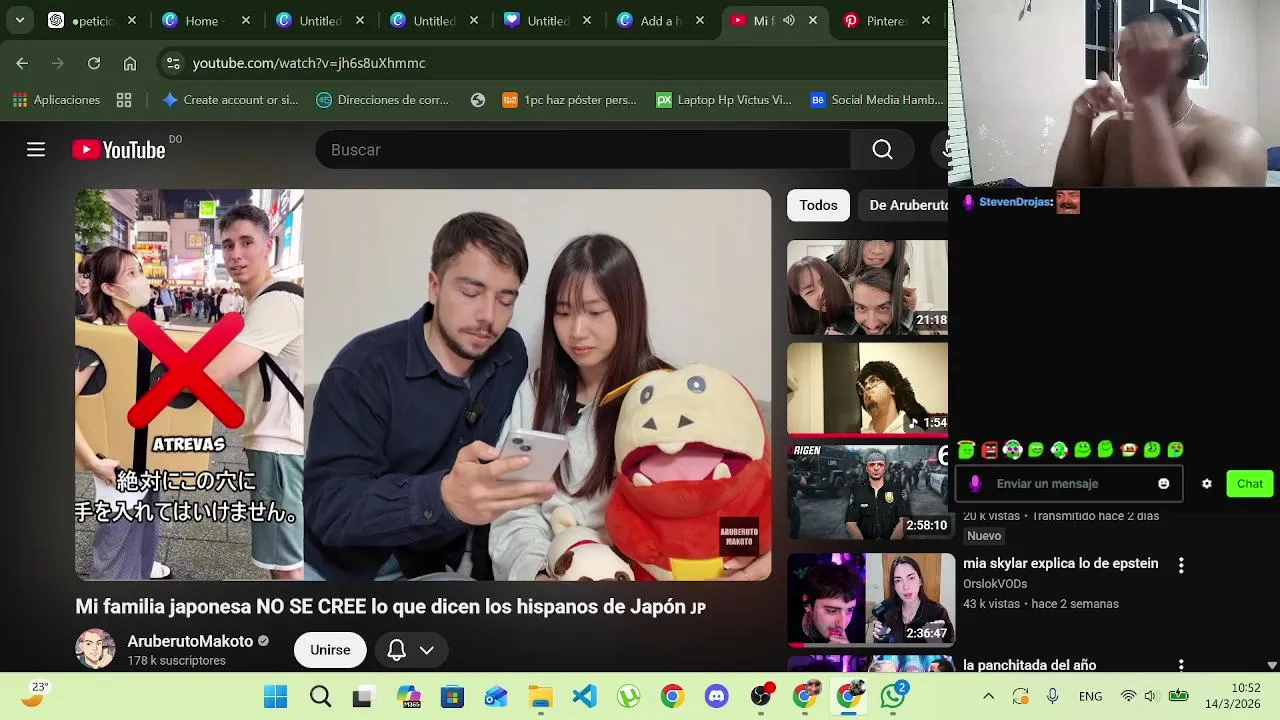Reload the current page
Image resolution: width=1280 pixels, height=720 pixels.
[x=94, y=63]
